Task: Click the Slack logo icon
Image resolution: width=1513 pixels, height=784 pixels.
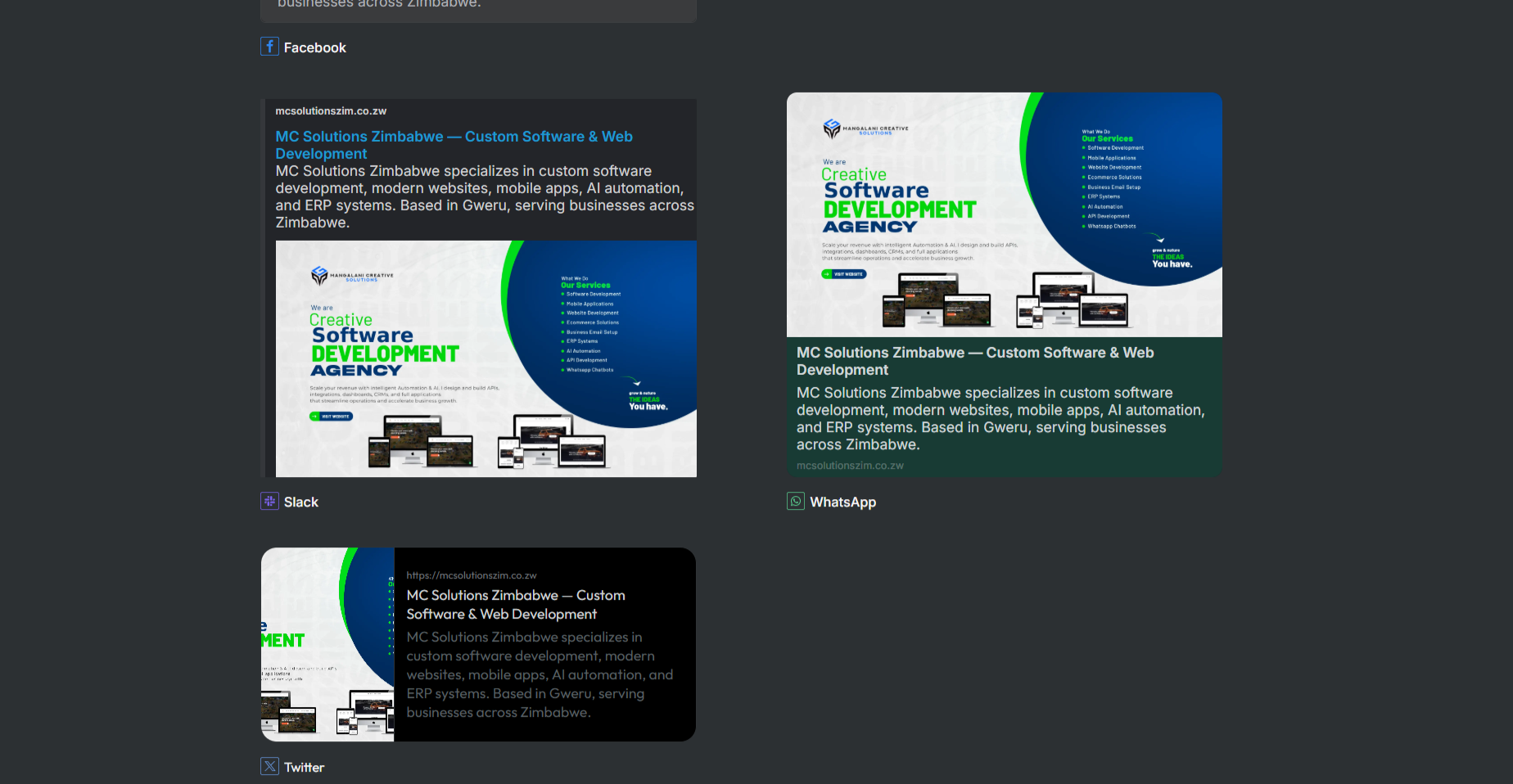Action: coord(269,501)
